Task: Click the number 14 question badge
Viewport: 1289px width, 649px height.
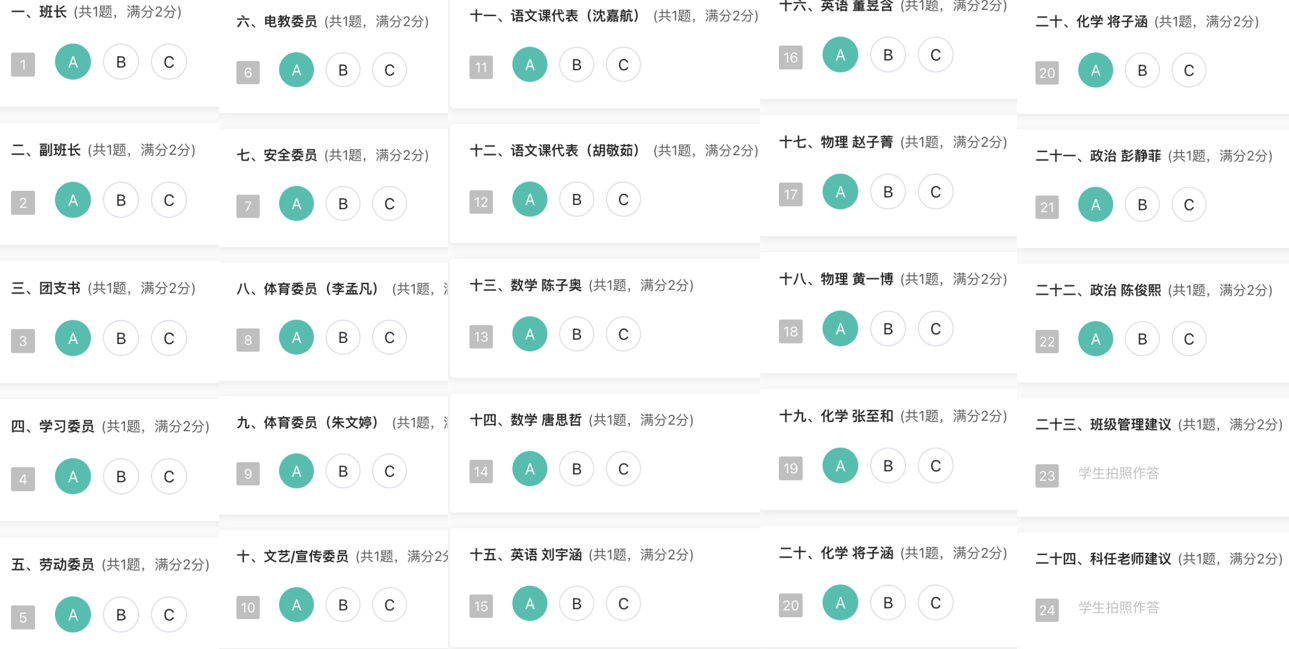Action: click(481, 471)
